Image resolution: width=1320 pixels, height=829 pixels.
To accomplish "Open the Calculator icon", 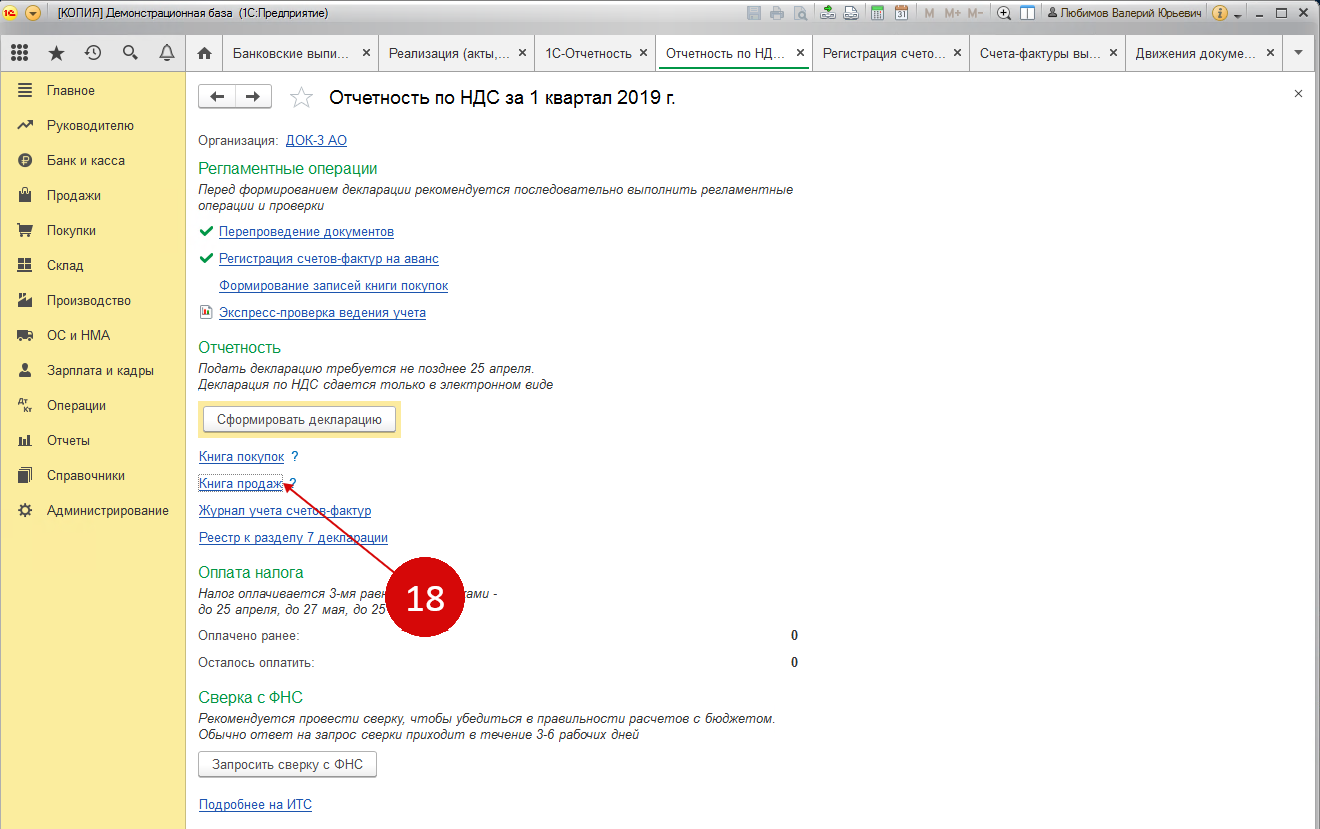I will [x=878, y=13].
